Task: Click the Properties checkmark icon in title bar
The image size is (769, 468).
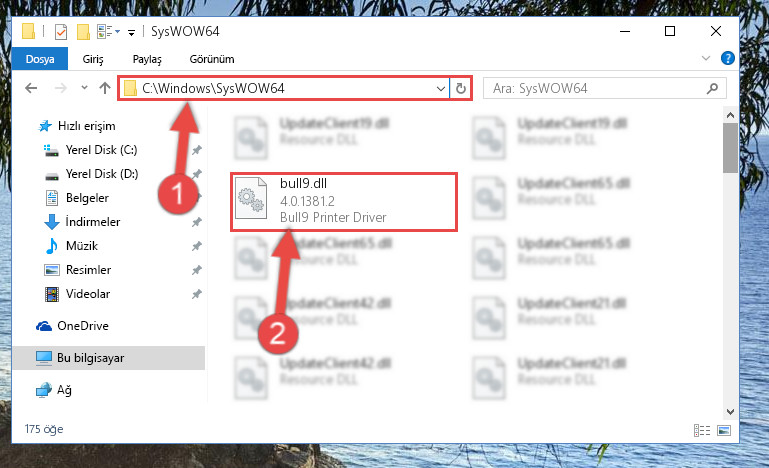Action: click(61, 32)
